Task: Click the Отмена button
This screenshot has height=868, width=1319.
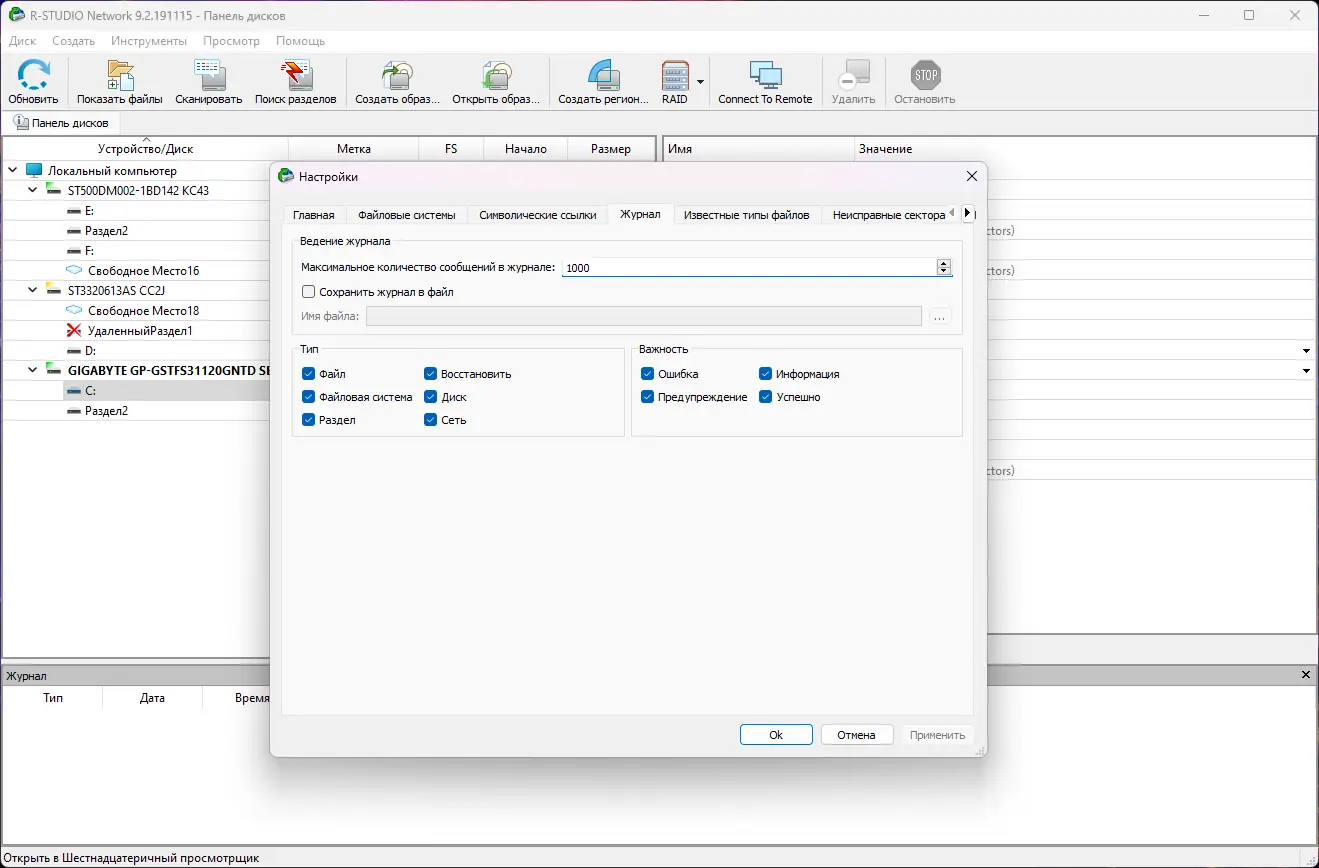Action: pos(857,735)
